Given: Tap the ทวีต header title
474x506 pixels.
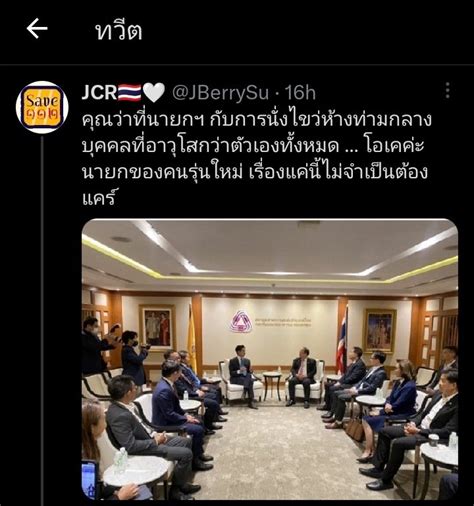Looking at the screenshot, I should pyautogui.click(x=119, y=31).
